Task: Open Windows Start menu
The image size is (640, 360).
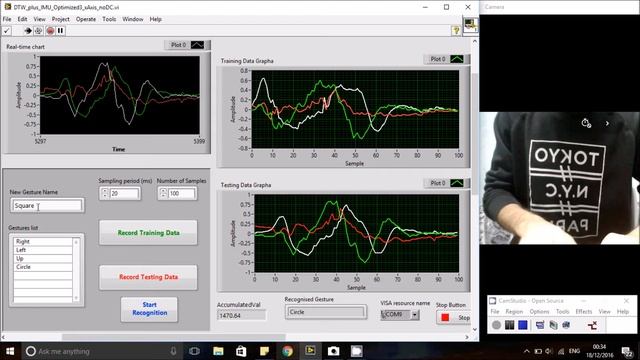Action: [10, 351]
